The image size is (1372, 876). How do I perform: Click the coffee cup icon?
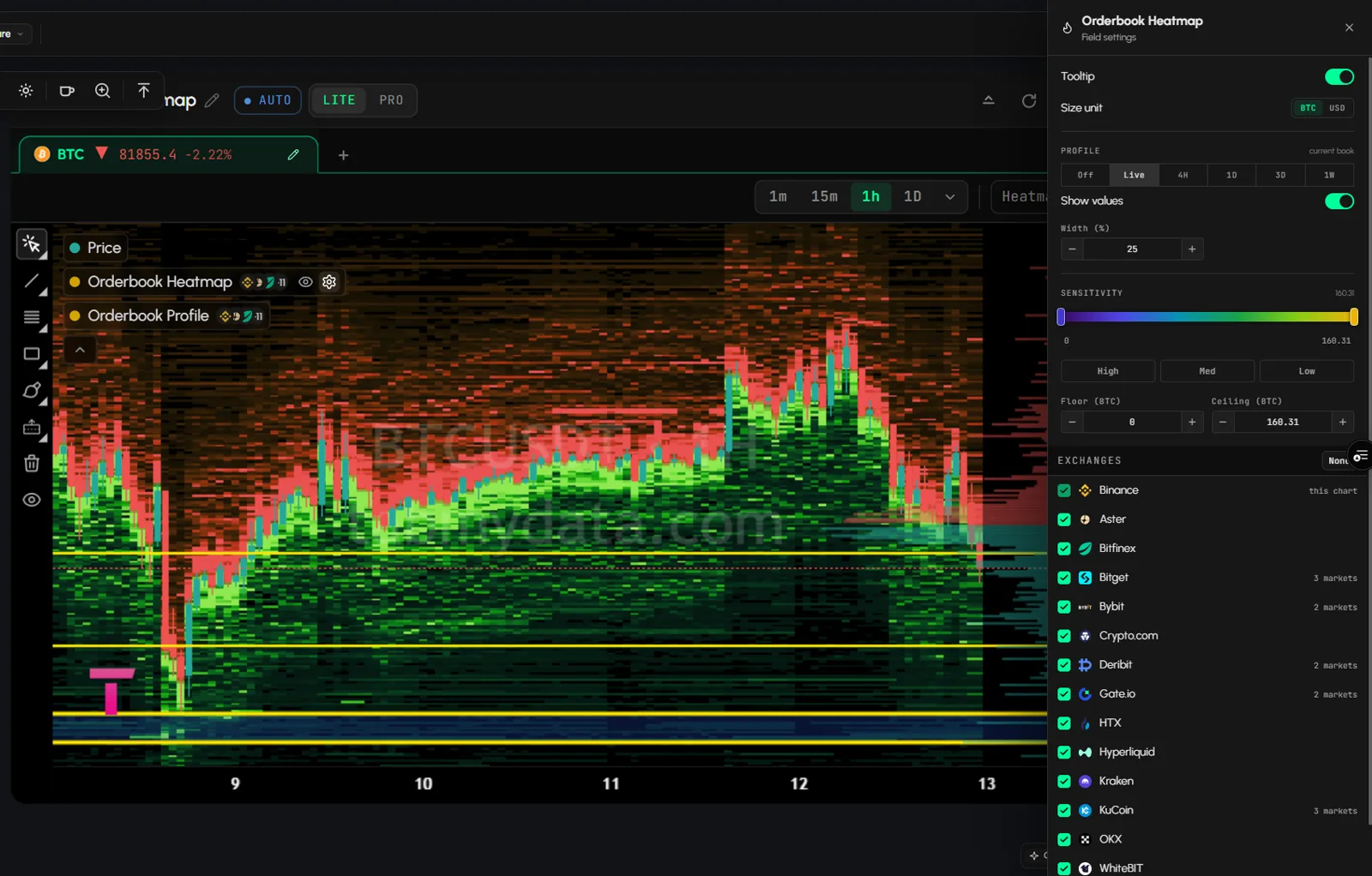66,91
